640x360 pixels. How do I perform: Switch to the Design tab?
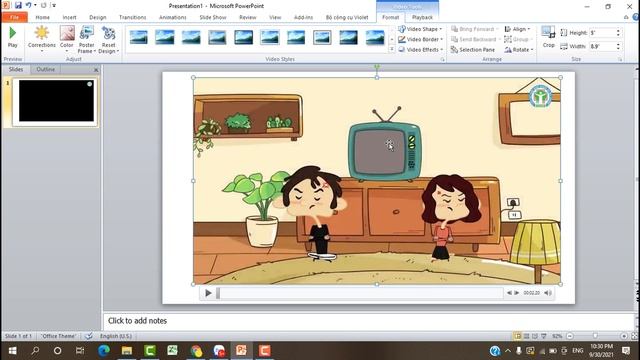click(x=98, y=17)
